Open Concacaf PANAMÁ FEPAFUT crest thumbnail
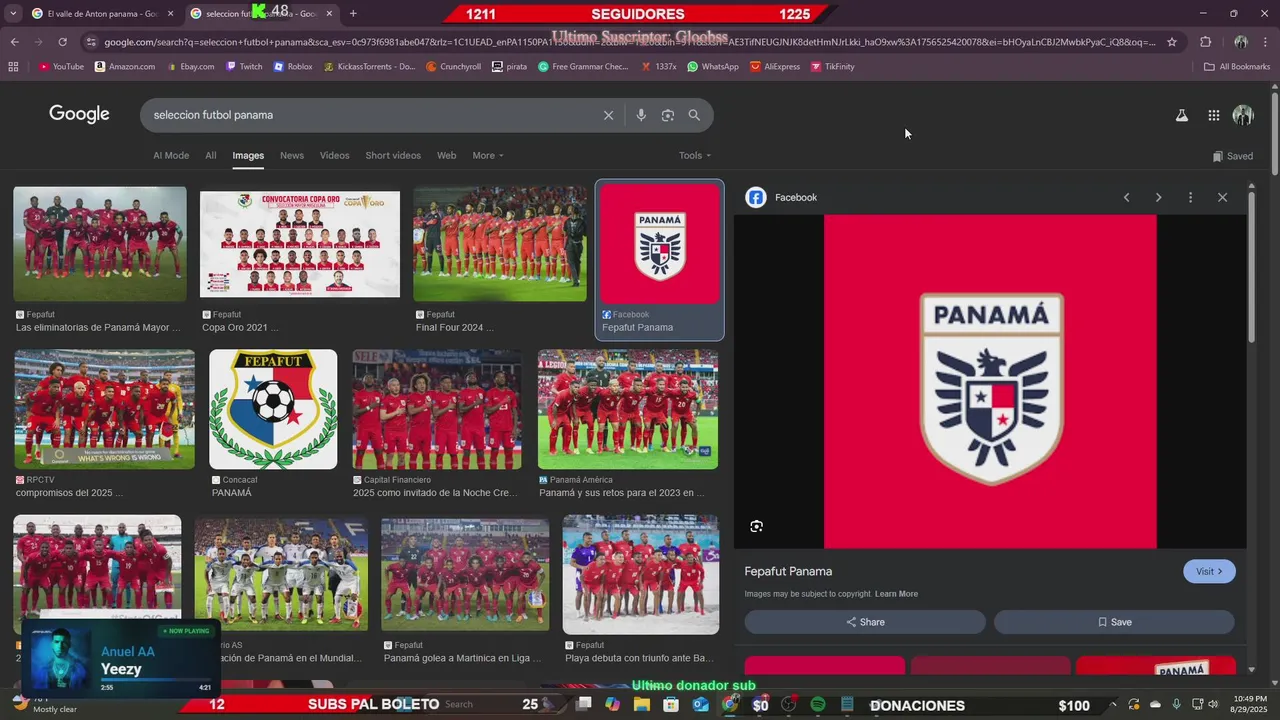The height and width of the screenshot is (720, 1280). pos(273,409)
